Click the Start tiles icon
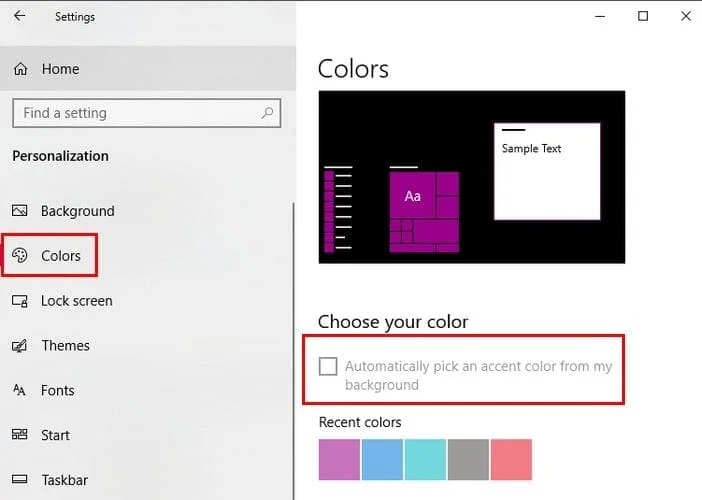The height and width of the screenshot is (500, 702). [19, 434]
